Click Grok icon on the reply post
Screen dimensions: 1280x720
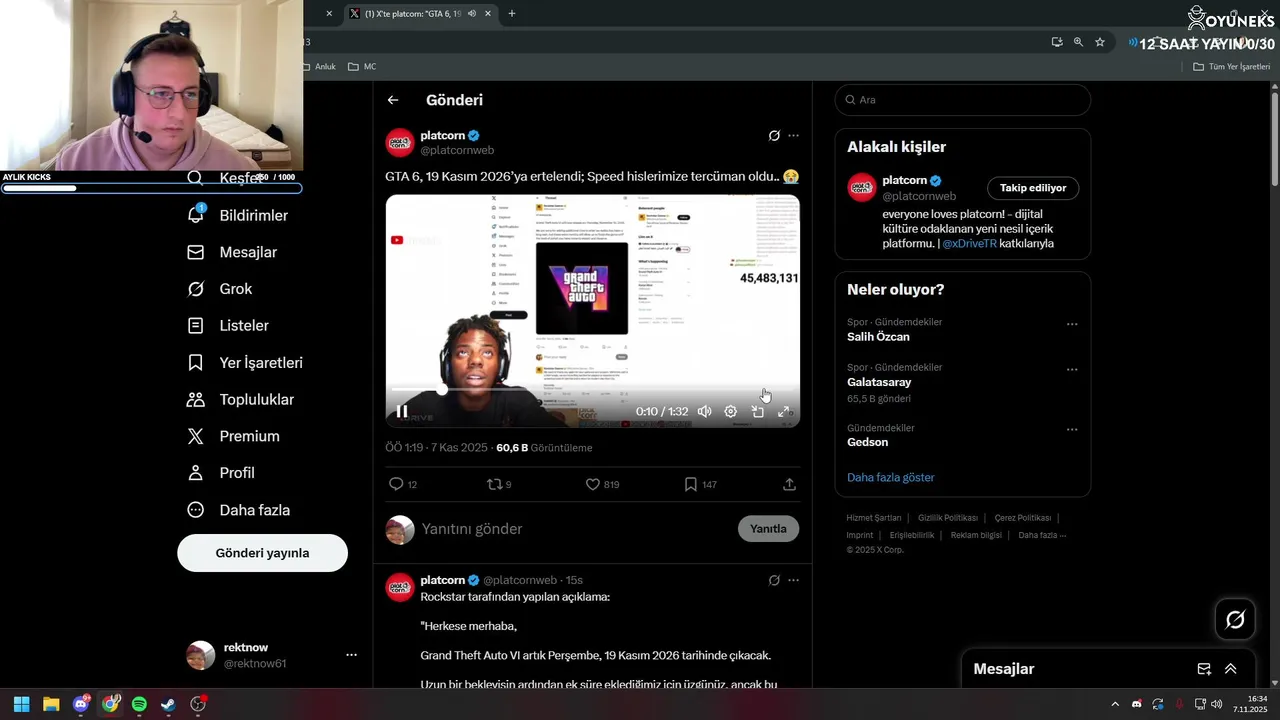774,580
